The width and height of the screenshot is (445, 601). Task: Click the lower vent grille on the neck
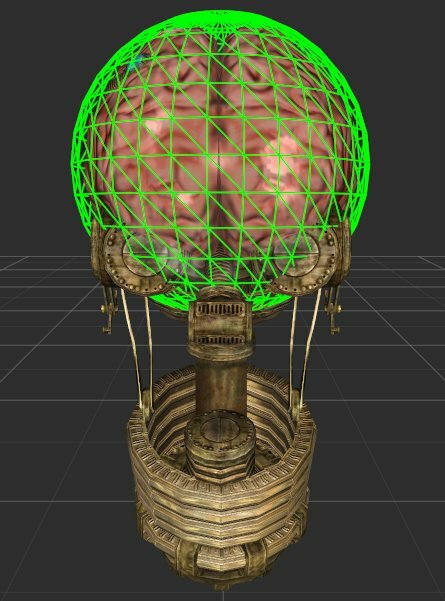click(220, 339)
